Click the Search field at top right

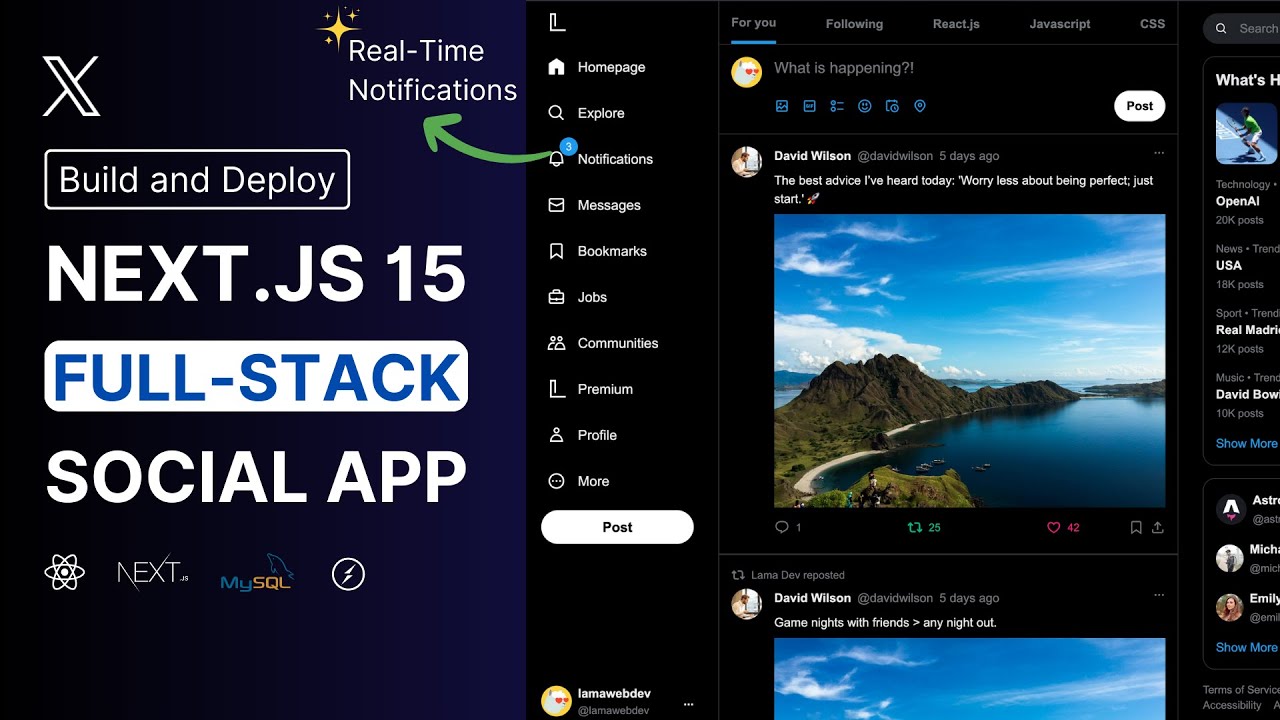[x=1242, y=29]
